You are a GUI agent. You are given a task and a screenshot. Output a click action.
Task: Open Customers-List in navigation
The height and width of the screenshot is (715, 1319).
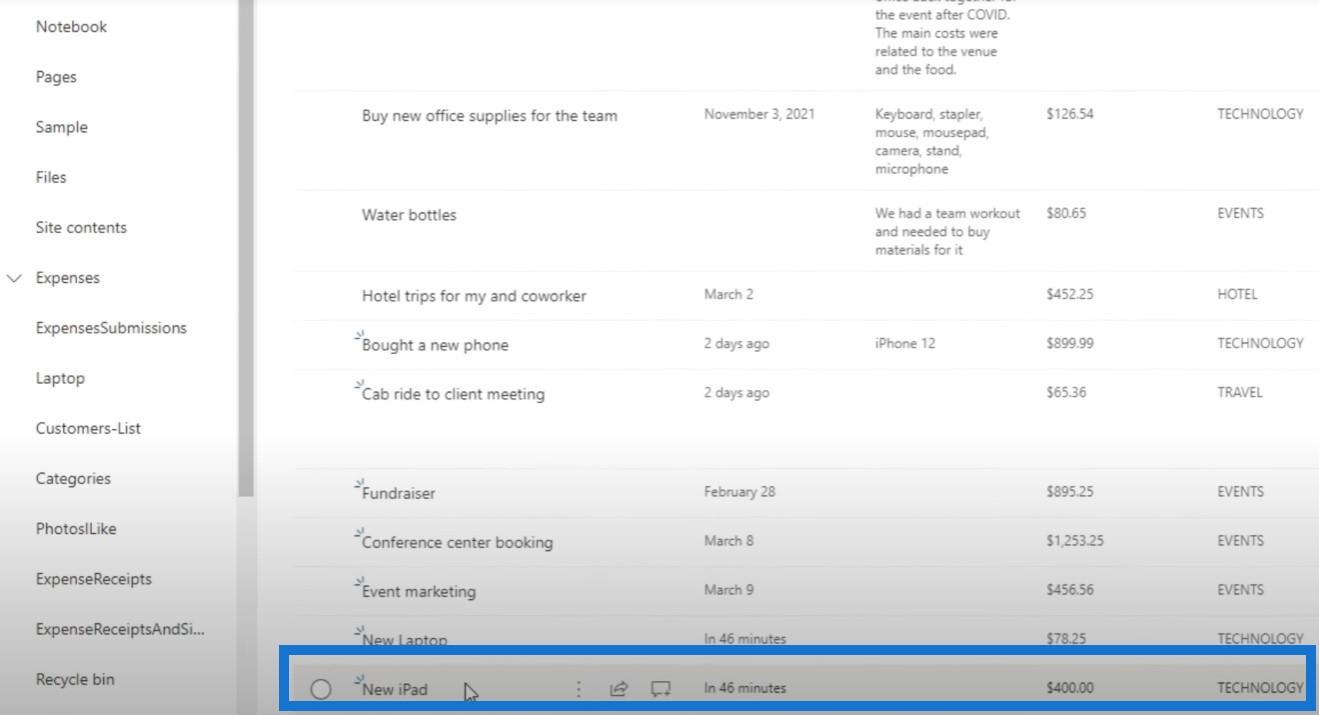pos(88,428)
